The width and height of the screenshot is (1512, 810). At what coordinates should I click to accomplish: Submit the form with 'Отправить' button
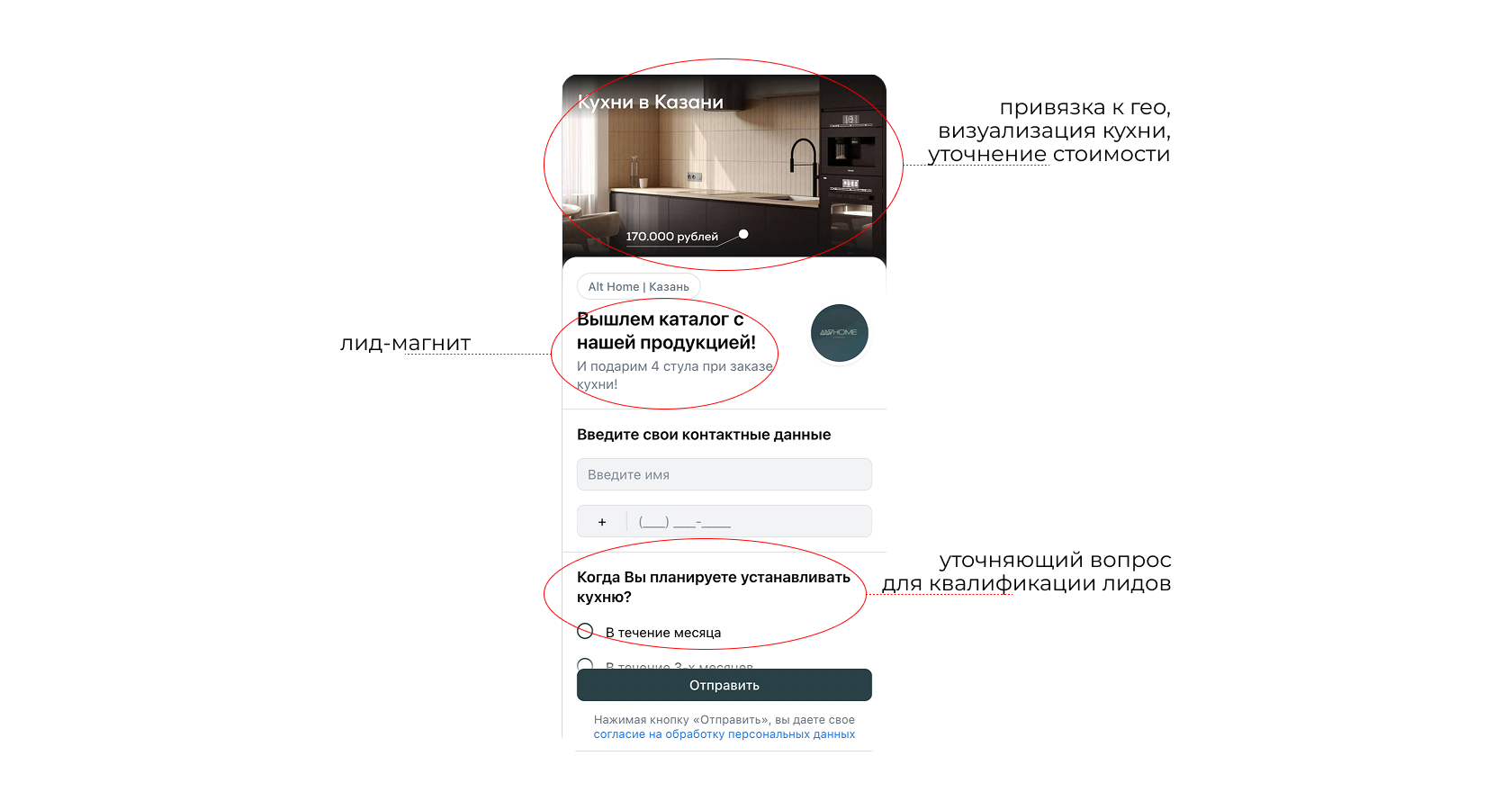[x=724, y=685]
